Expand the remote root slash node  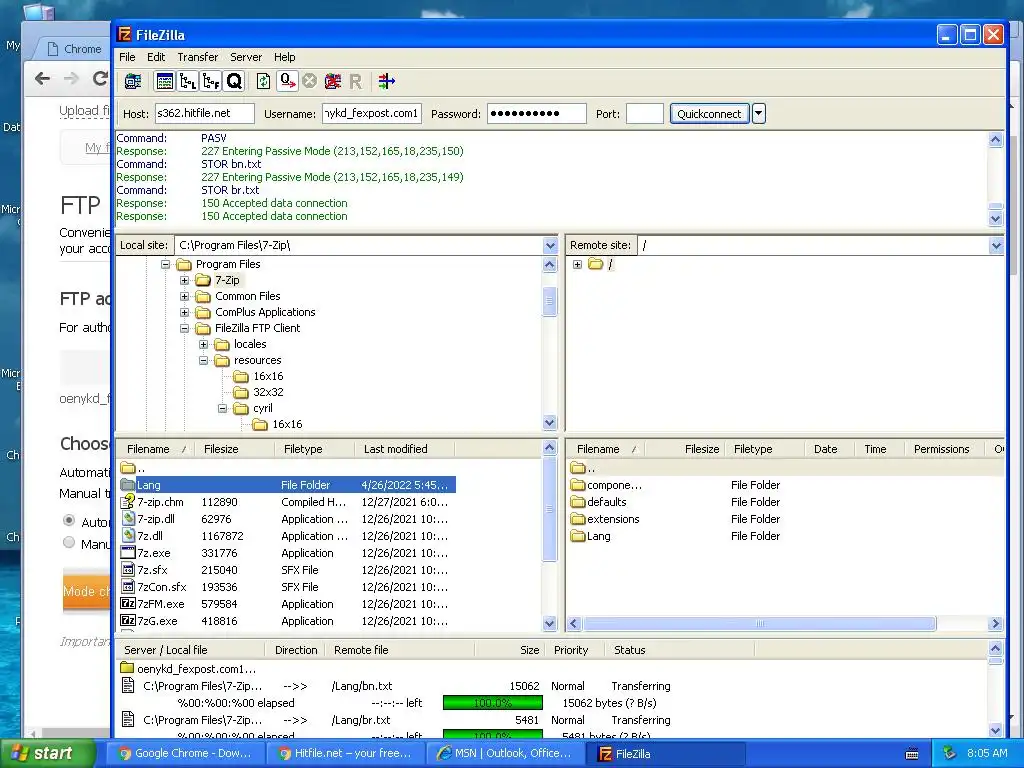[577, 264]
